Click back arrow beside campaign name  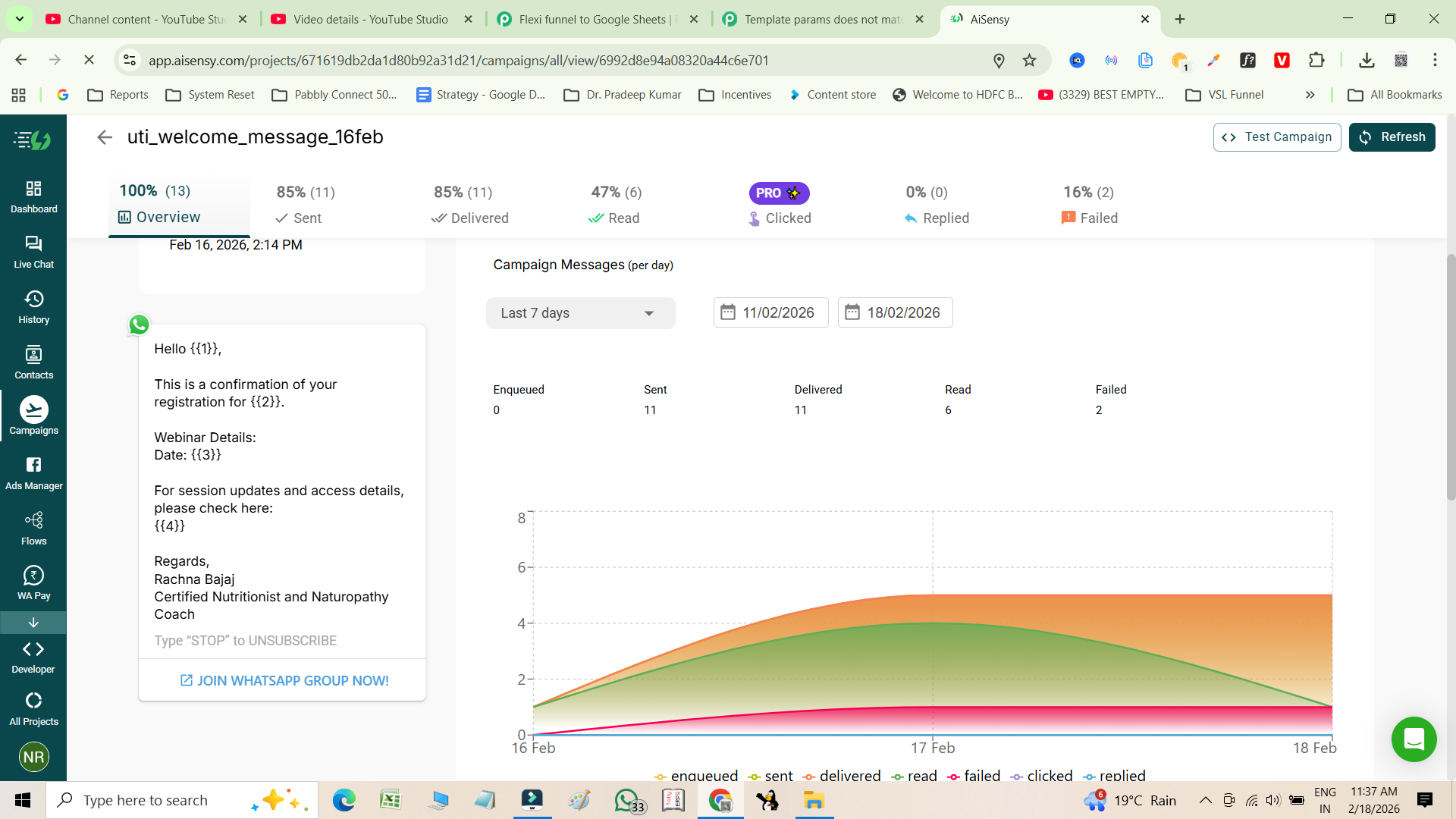[x=105, y=137]
